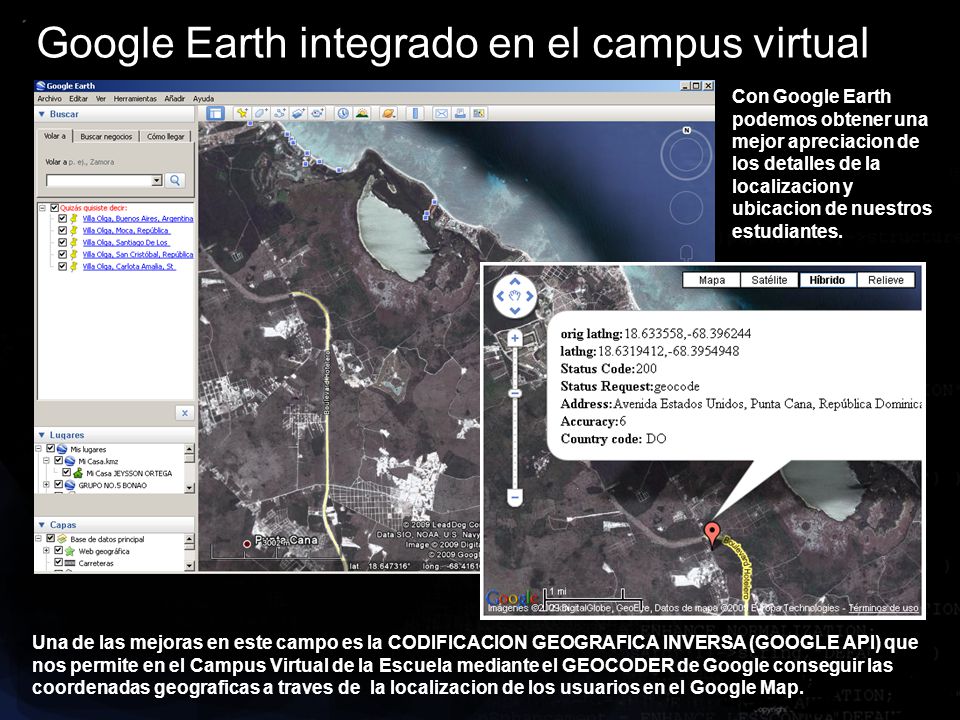
Task: Clear search results with X button
Action: click(x=184, y=413)
